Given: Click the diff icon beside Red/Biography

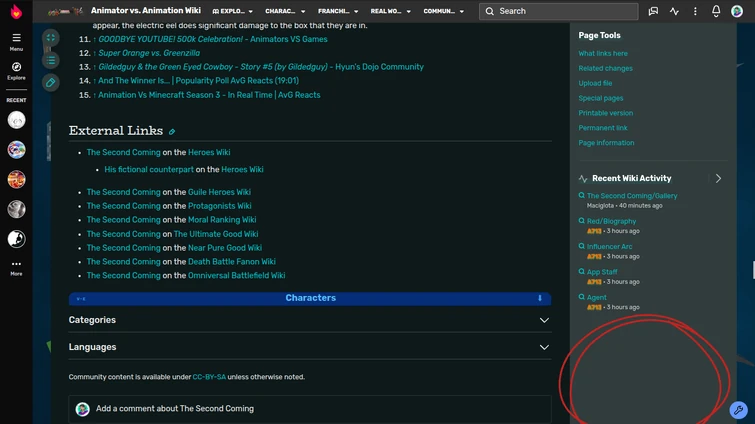Looking at the screenshot, I should pos(582,220).
